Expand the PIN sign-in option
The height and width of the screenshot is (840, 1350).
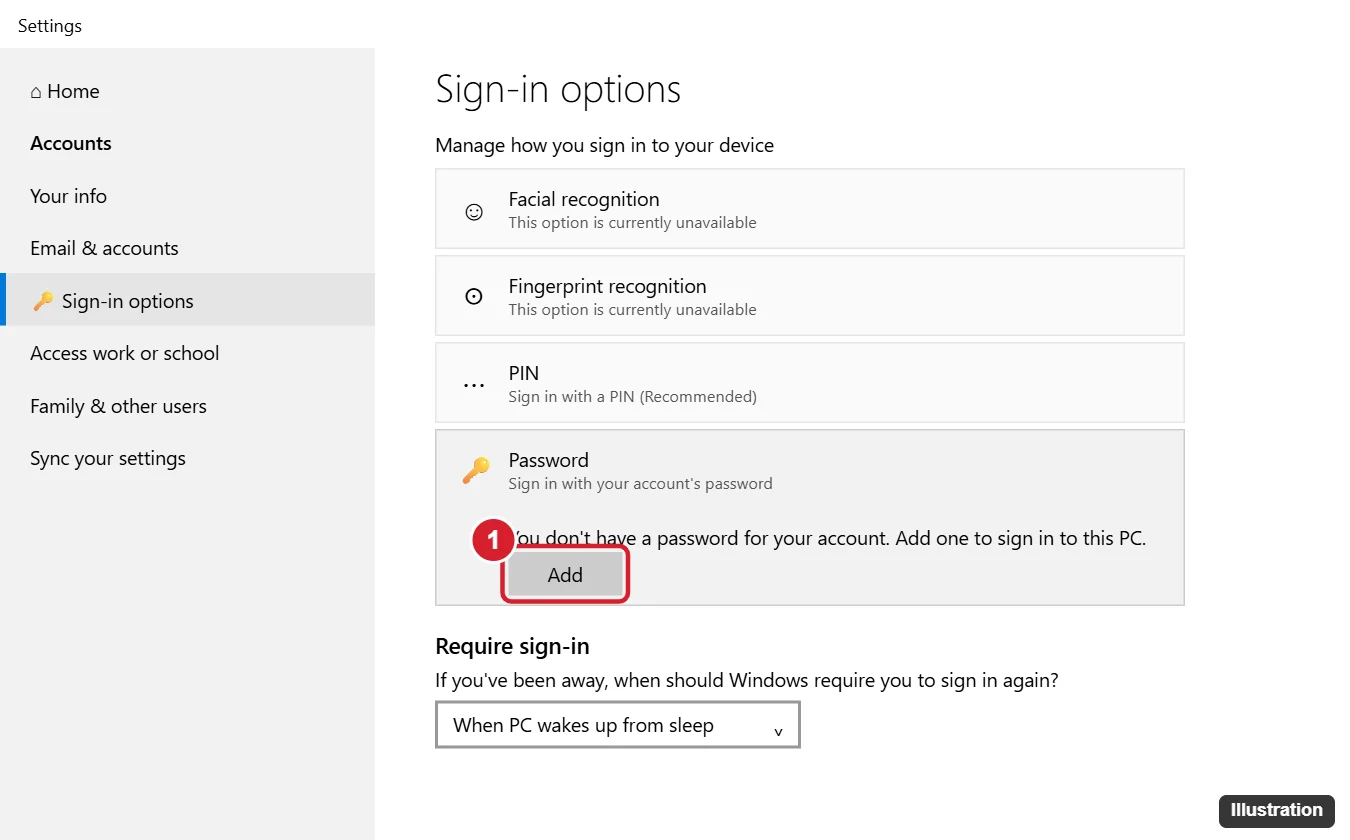point(810,382)
